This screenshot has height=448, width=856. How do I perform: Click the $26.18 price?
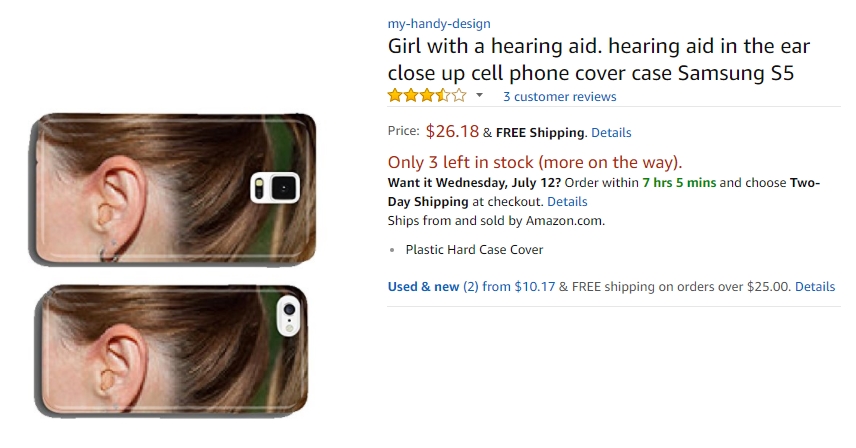tap(452, 131)
